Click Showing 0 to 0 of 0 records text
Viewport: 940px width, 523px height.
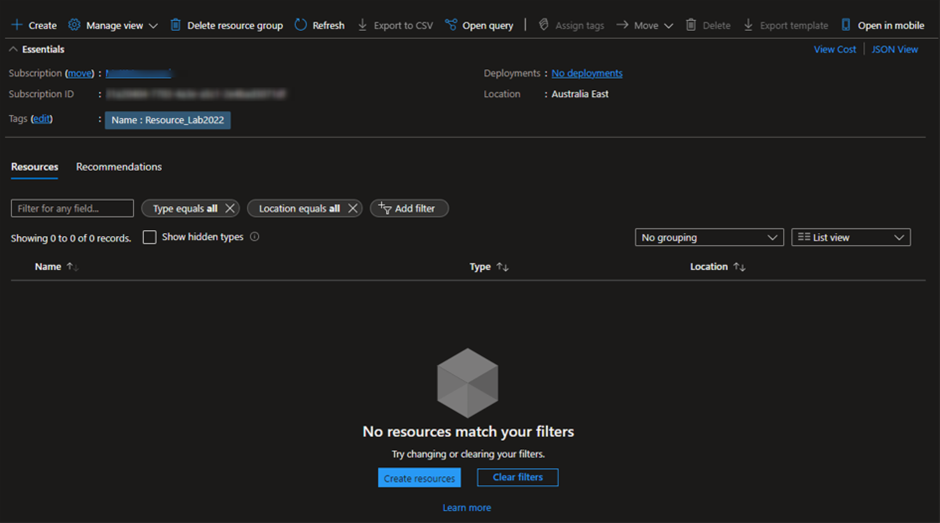tap(71, 238)
